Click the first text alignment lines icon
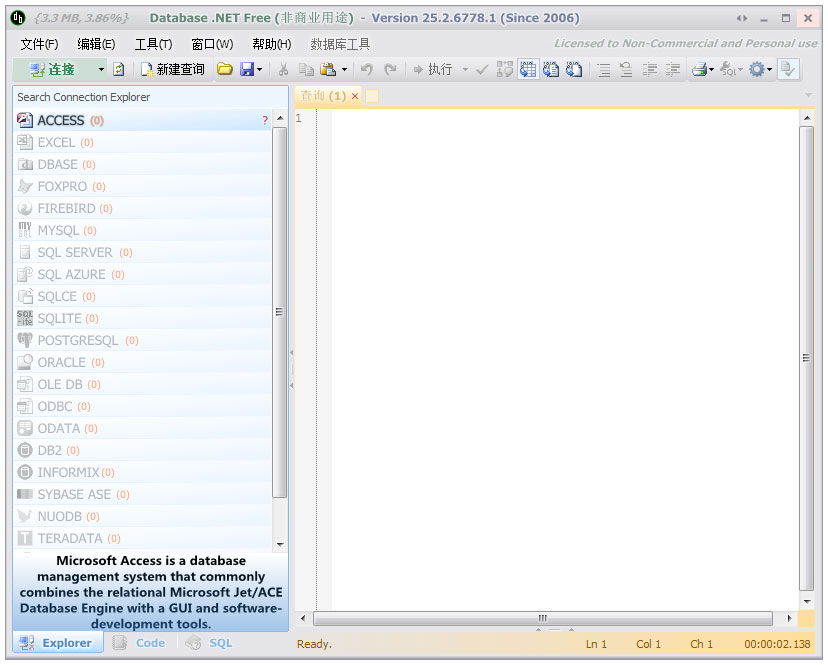828x665 pixels. [604, 69]
